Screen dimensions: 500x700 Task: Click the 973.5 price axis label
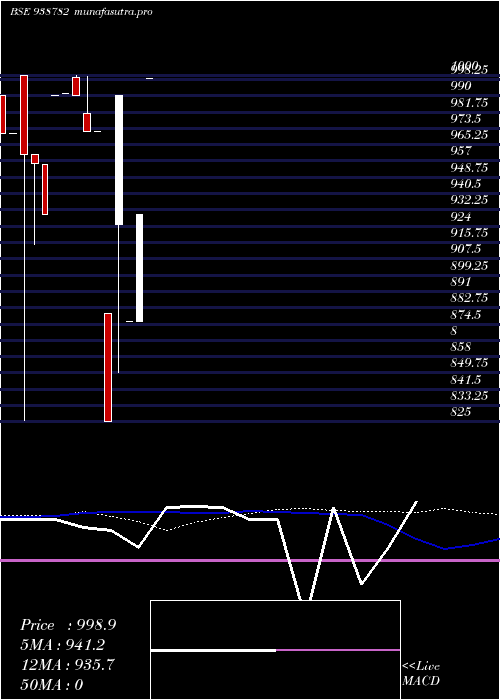465,119
